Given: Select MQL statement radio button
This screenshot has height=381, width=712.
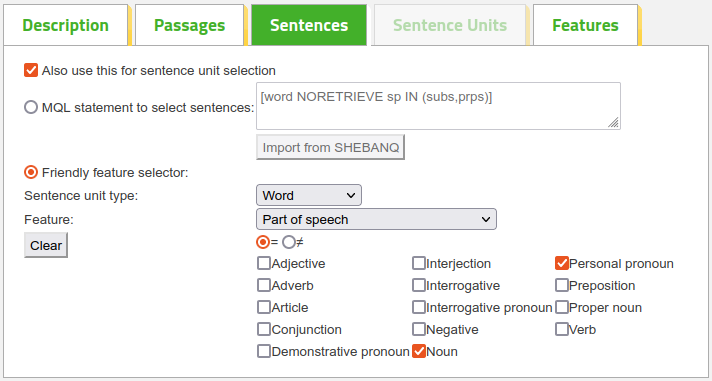Looking at the screenshot, I should pyautogui.click(x=31, y=108).
